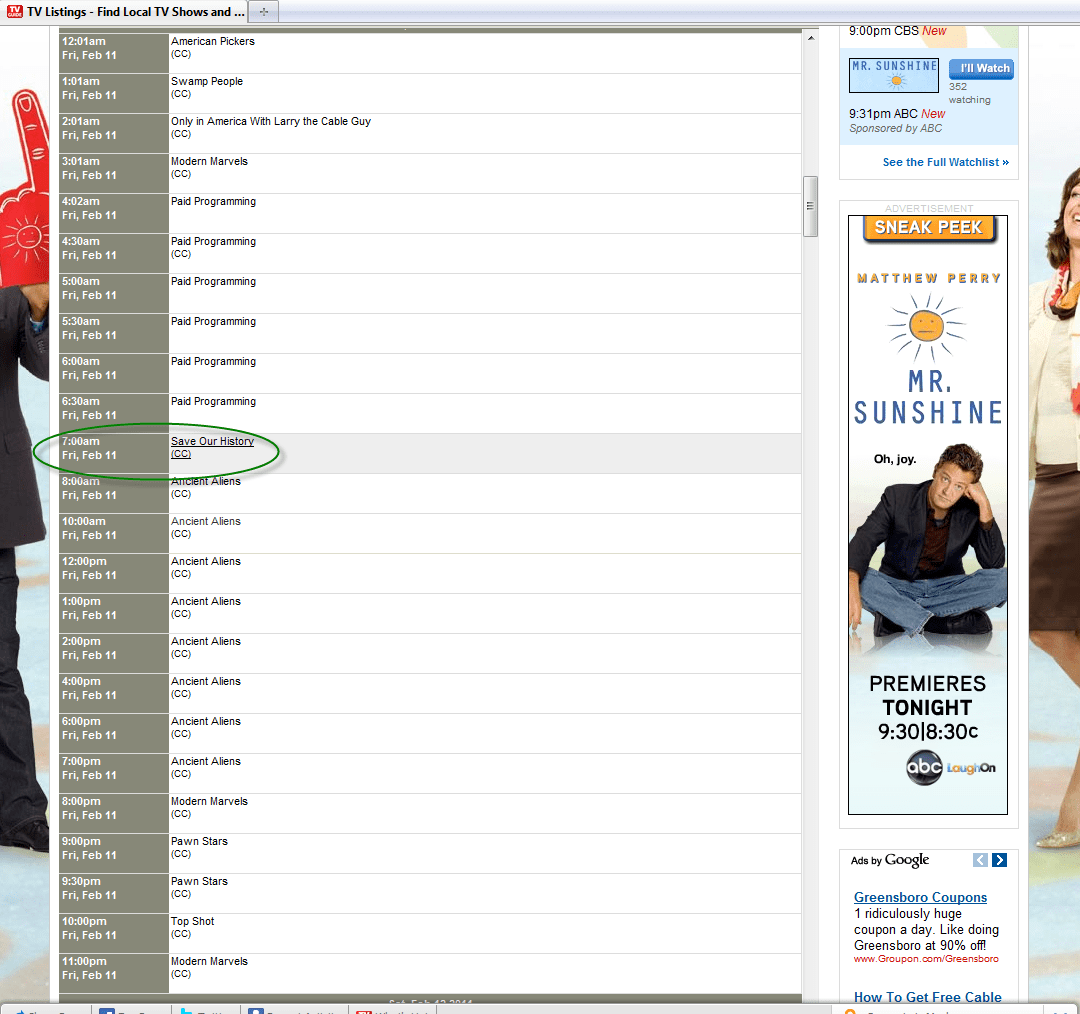Click the 12:01am Fri, Feb 11 time cell
The height and width of the screenshot is (1014, 1080).
[114, 53]
